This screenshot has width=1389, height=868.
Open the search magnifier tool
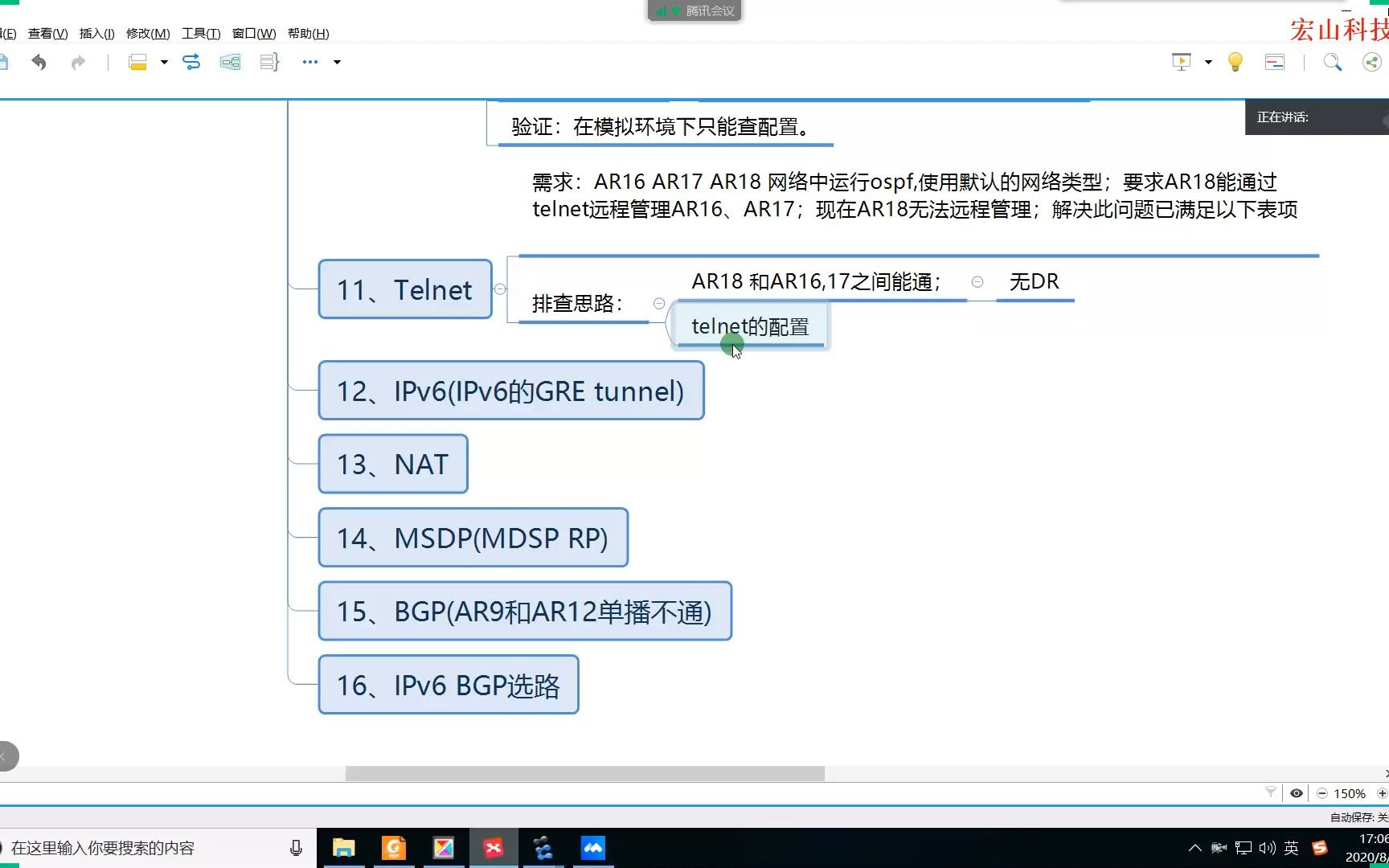coord(1333,62)
